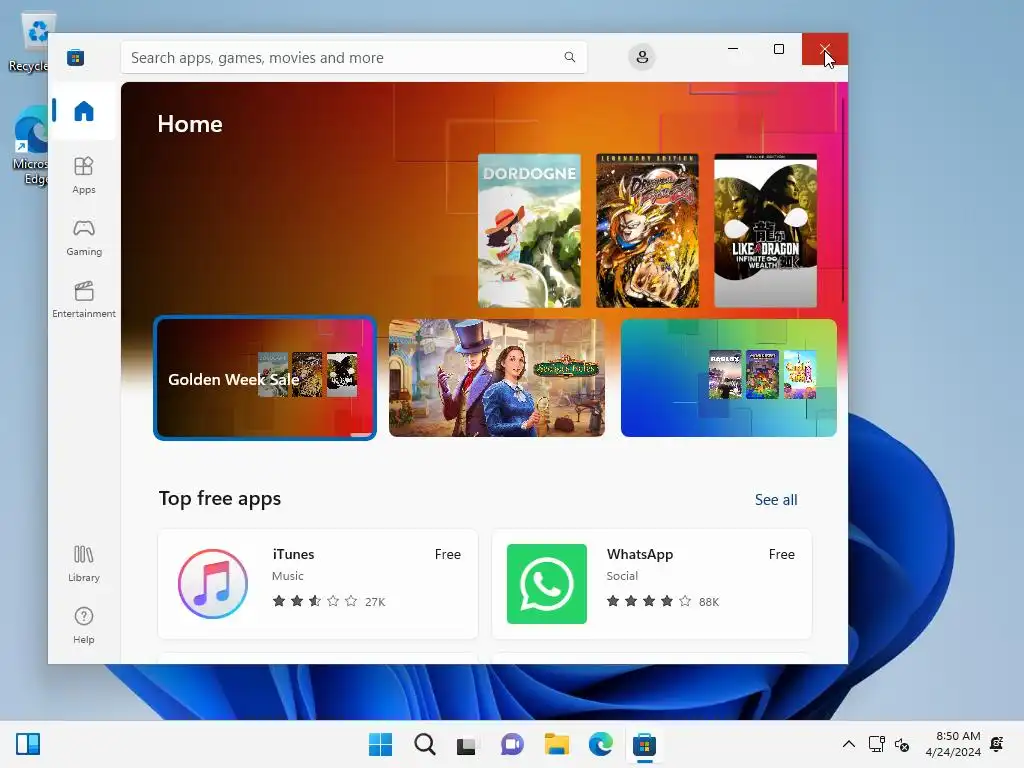The image size is (1024, 768).
Task: Minimize the Microsoft Store window
Action: click(x=733, y=49)
